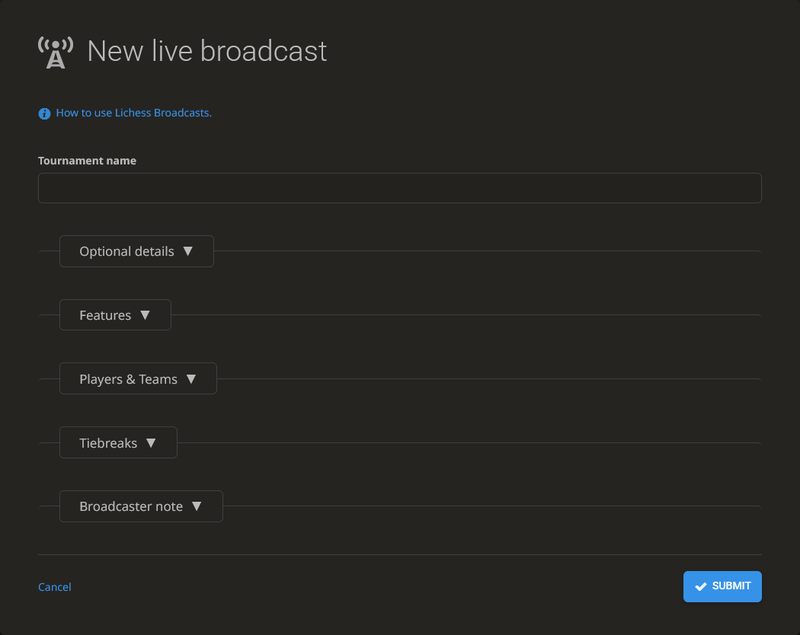Click the Tournament name input field
Image resolution: width=800 pixels, height=635 pixels.
point(400,188)
